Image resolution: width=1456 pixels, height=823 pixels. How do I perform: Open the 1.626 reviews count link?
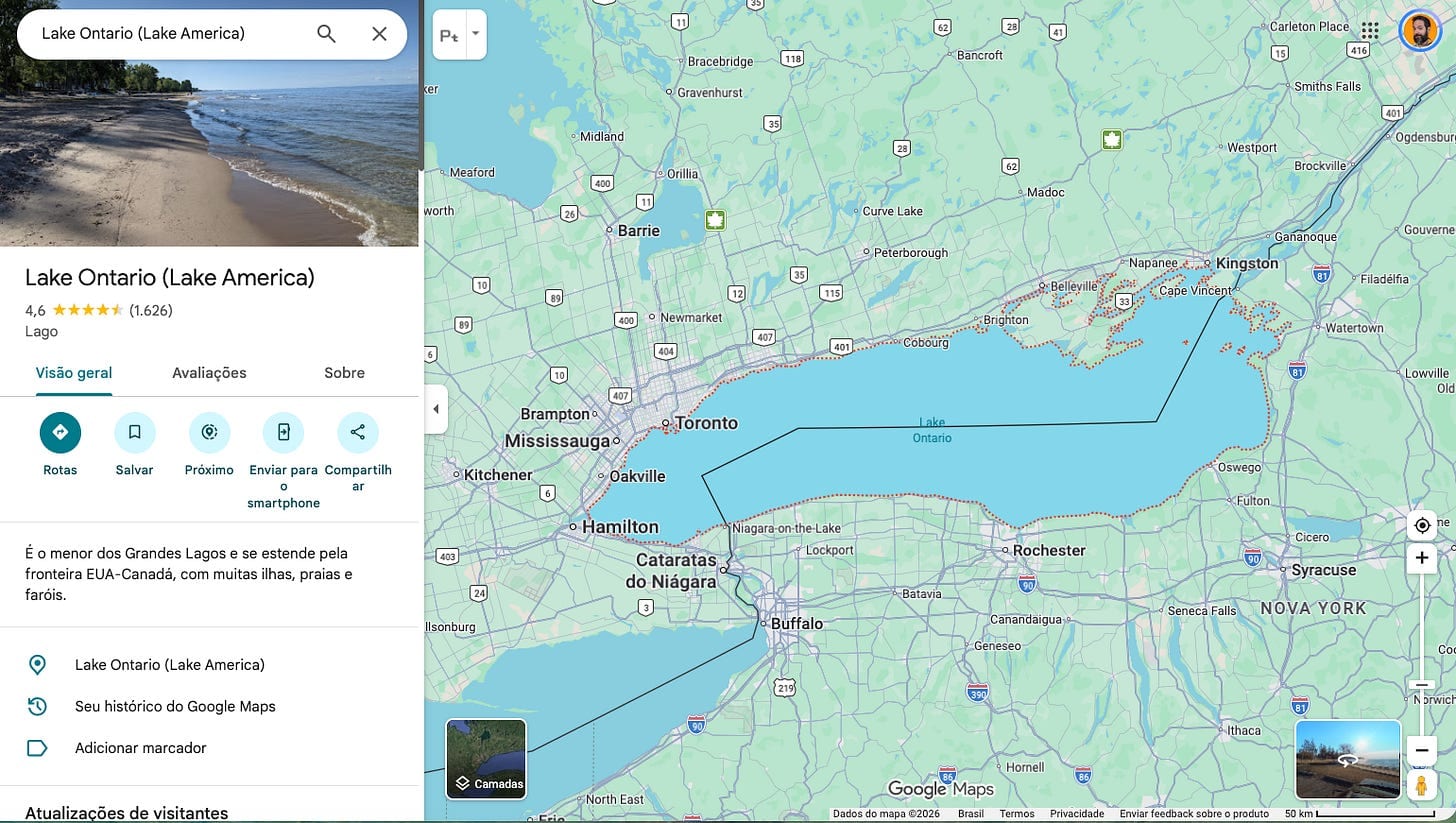point(151,310)
